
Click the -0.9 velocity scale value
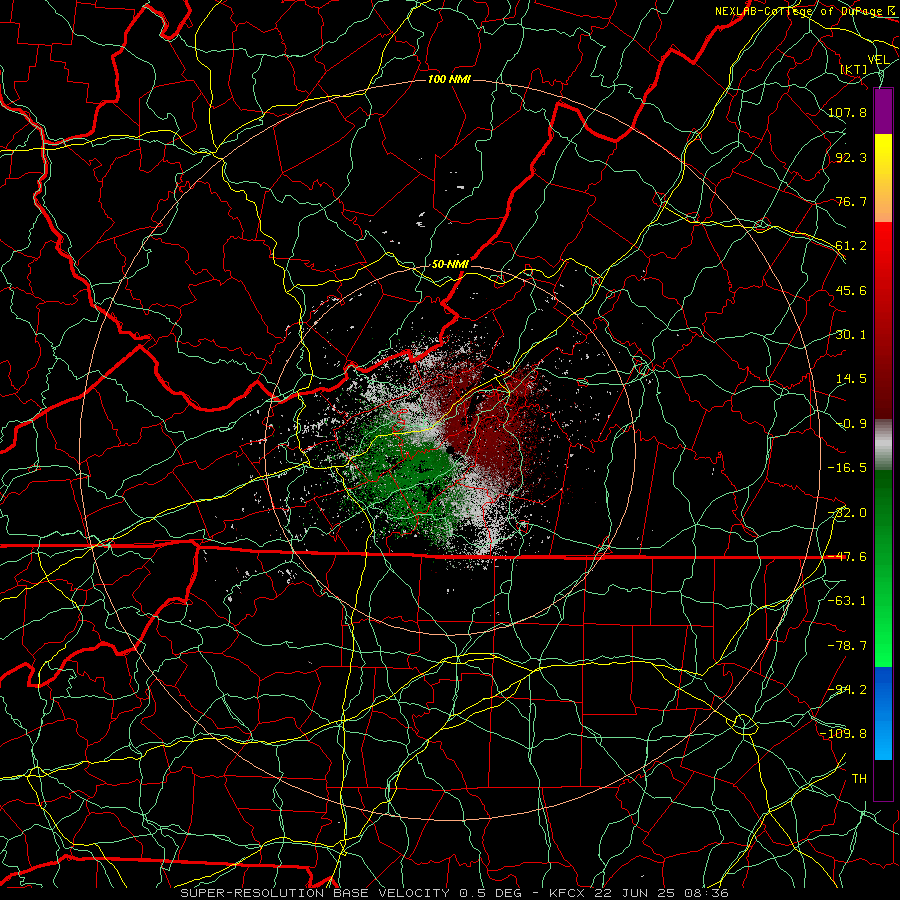point(851,424)
